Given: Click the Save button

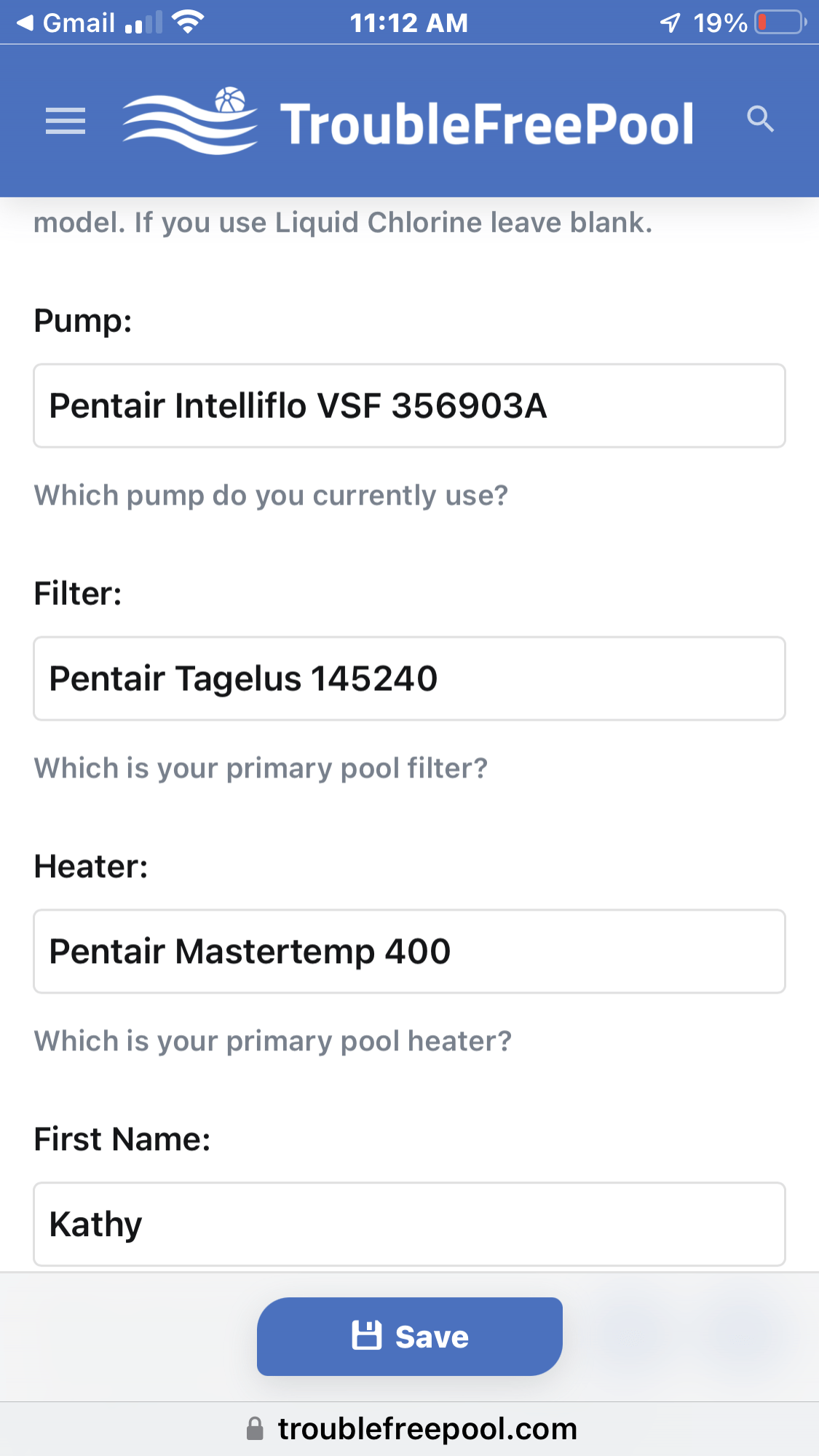Looking at the screenshot, I should 410,1337.
